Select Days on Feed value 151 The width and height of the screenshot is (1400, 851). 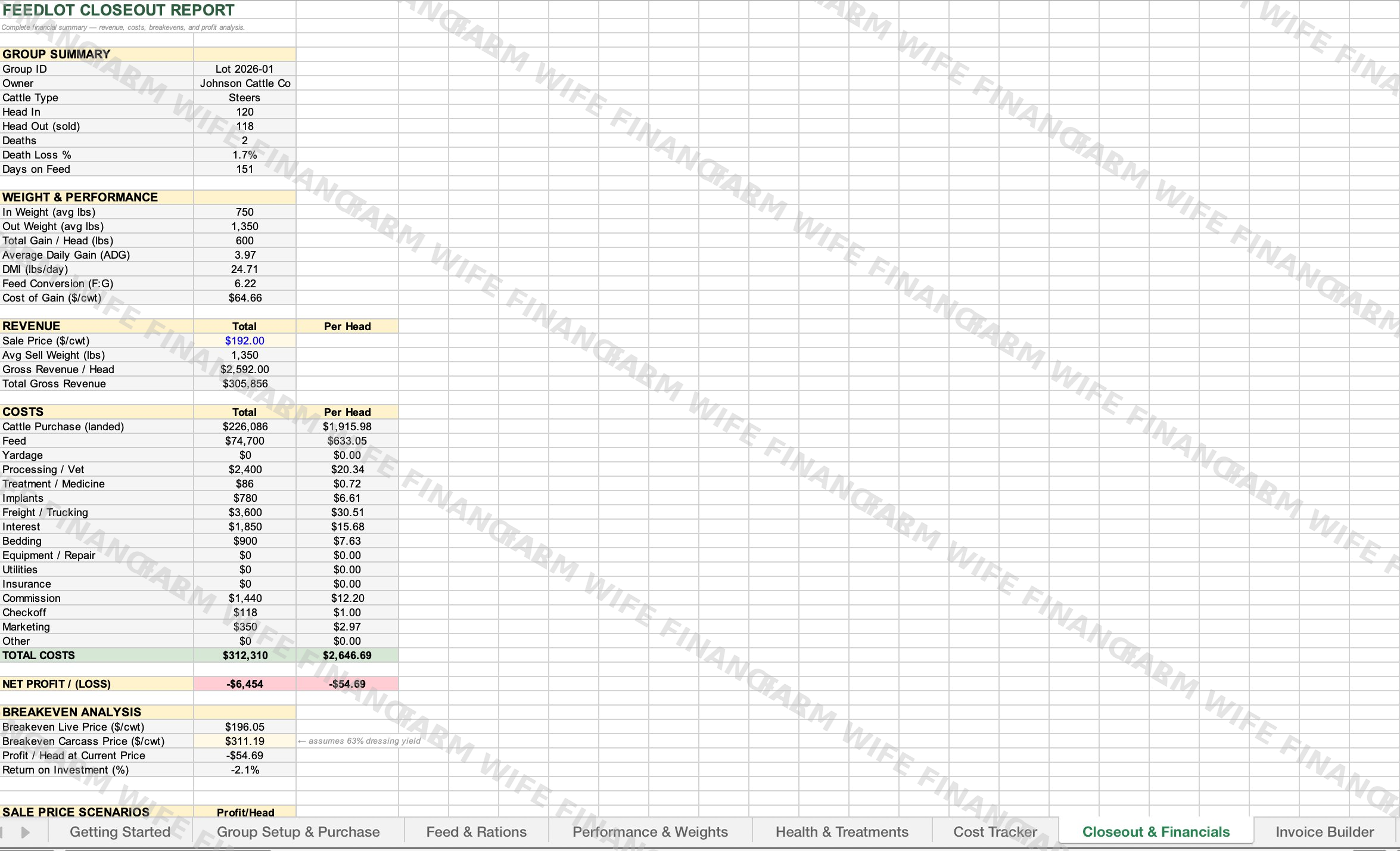(x=244, y=169)
